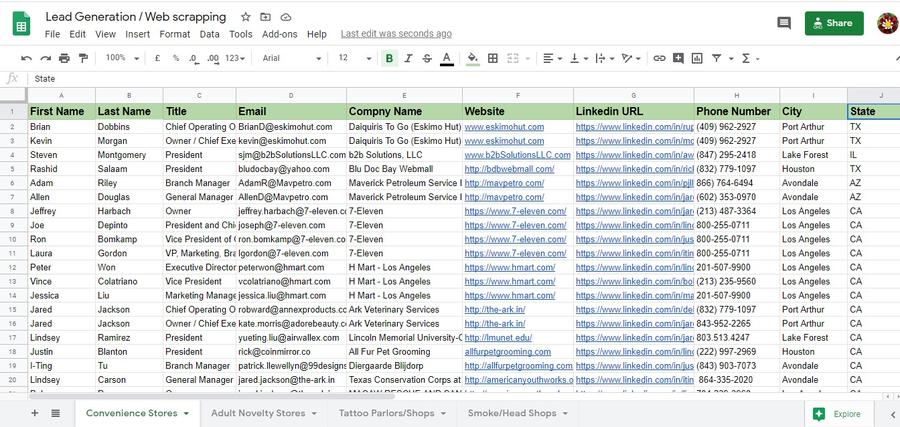Open the all sheets list icon
900x427 pixels.
pyautogui.click(x=56, y=413)
